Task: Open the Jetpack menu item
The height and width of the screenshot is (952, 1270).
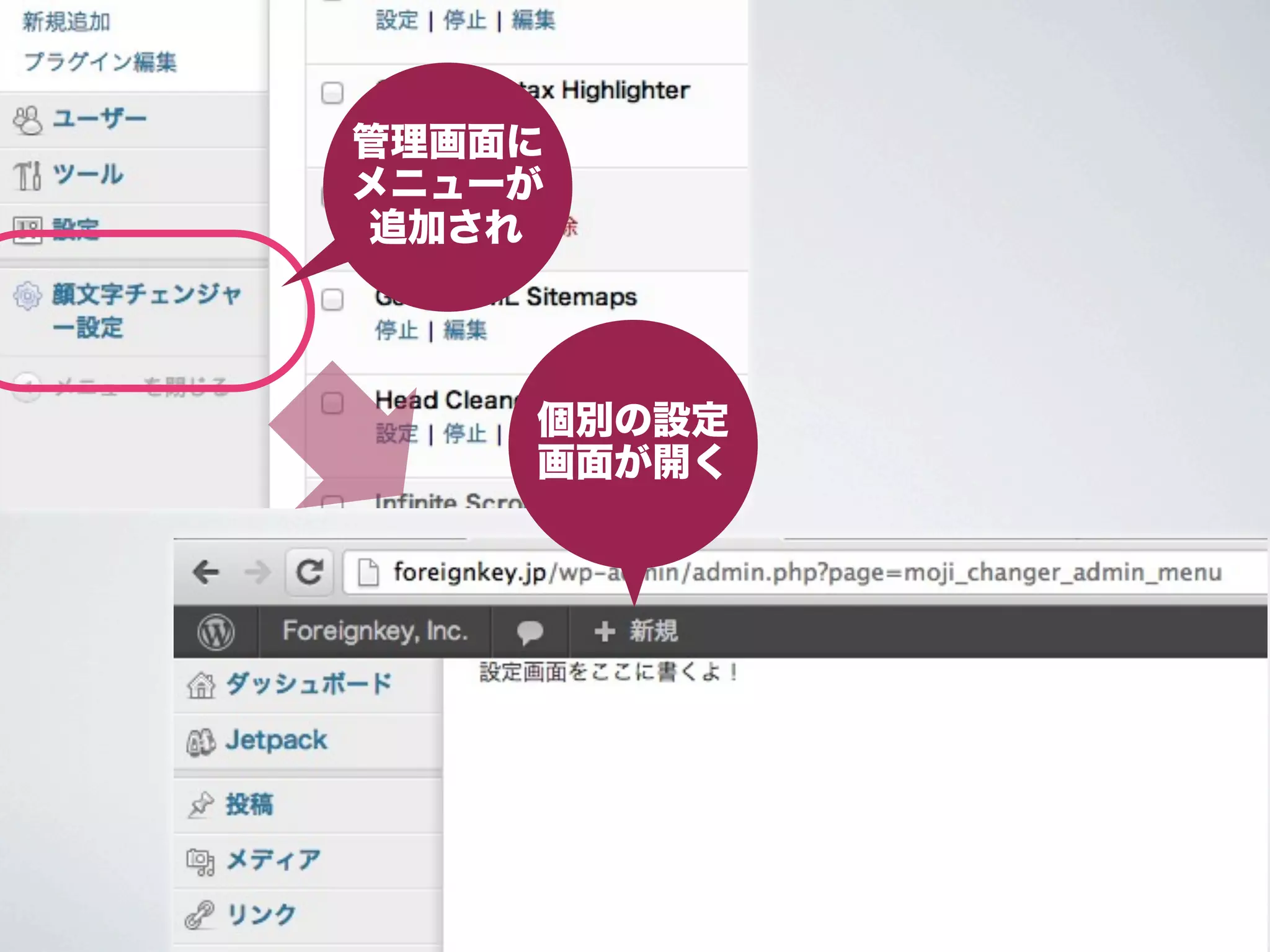Action: (276, 741)
